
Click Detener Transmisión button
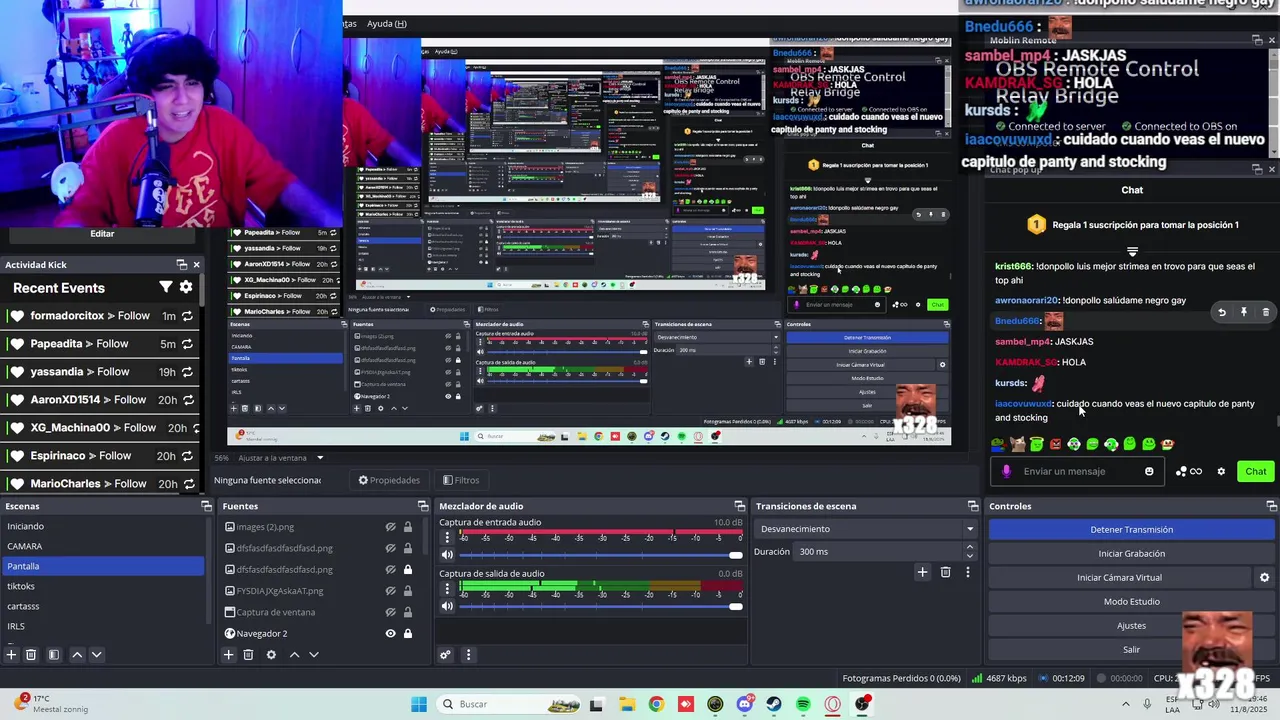point(1132,529)
